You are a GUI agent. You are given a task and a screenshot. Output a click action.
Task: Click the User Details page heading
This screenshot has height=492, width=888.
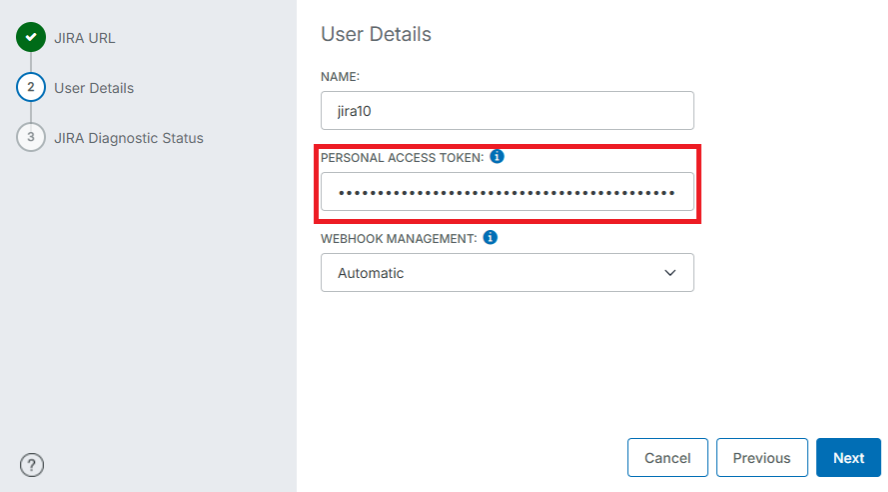coord(376,34)
